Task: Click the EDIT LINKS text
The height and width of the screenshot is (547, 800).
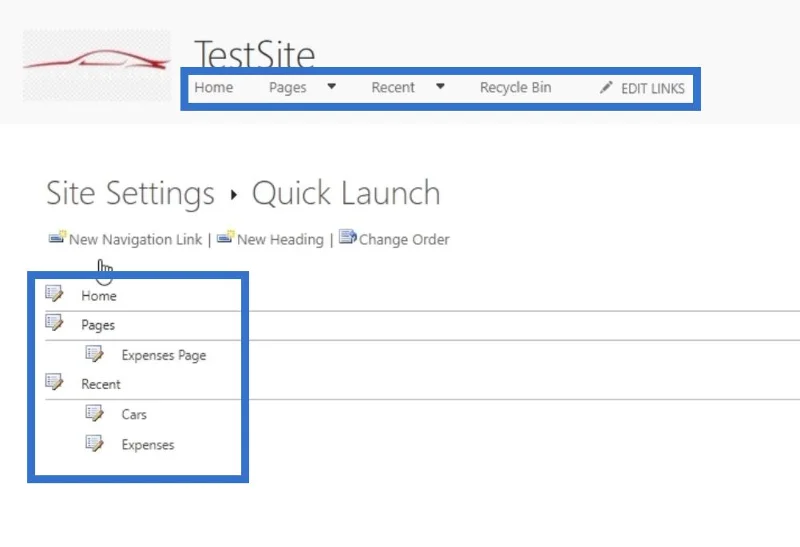Action: 653,89
